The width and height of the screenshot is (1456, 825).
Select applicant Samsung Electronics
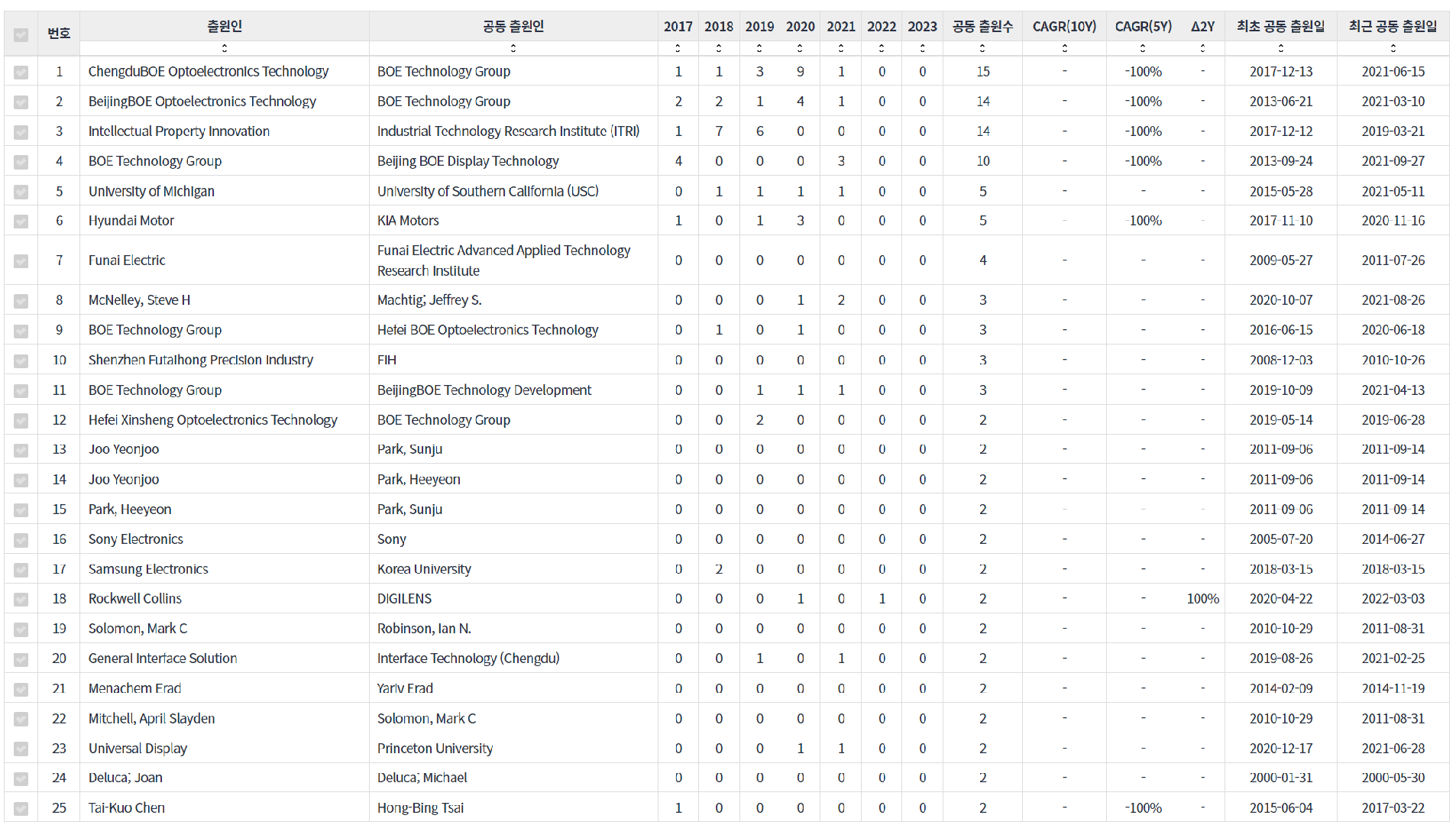[x=148, y=569]
